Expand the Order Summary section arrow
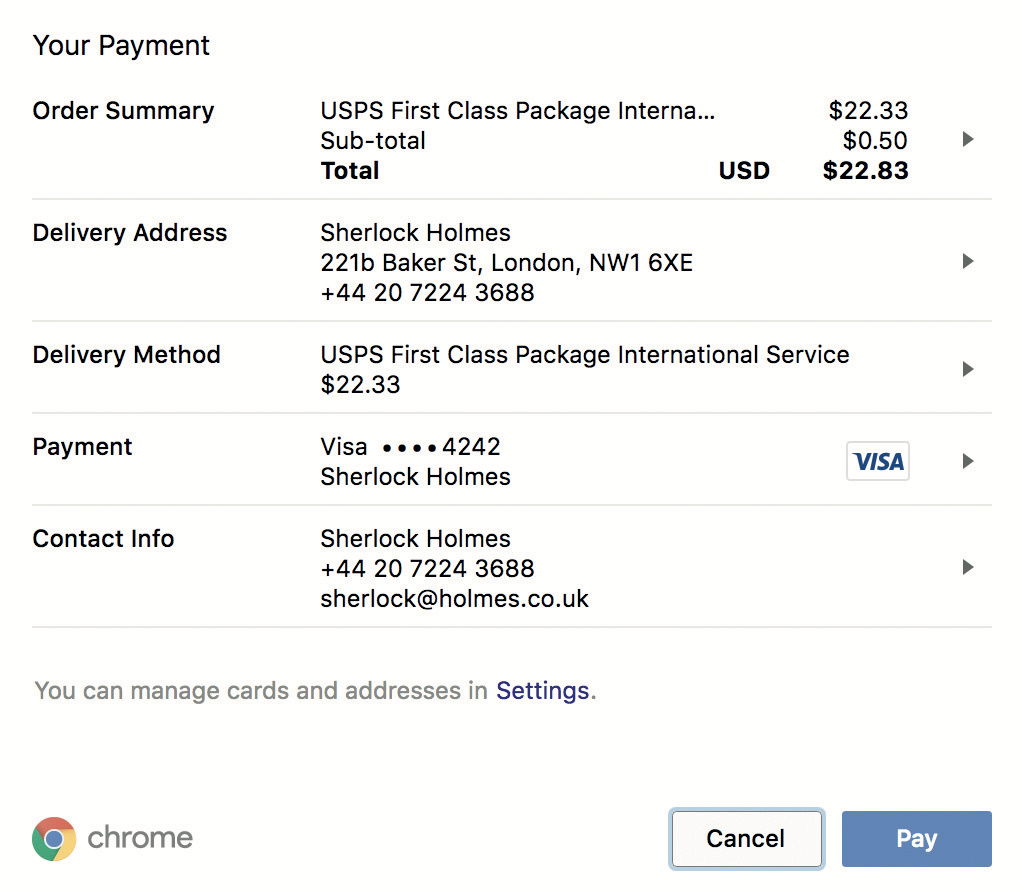This screenshot has height=892, width=1021. click(967, 140)
